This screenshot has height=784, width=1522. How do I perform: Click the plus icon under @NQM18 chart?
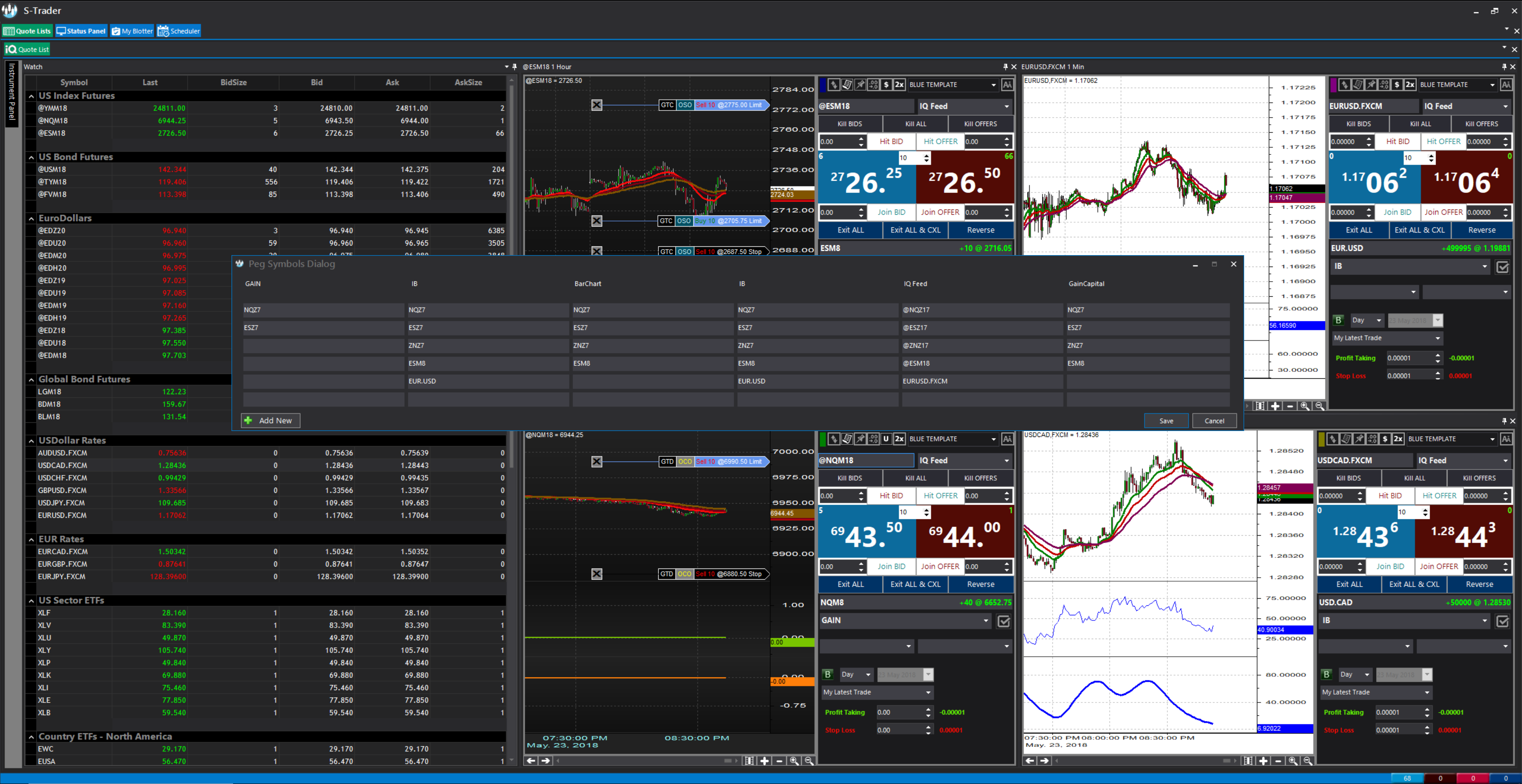pos(765,761)
